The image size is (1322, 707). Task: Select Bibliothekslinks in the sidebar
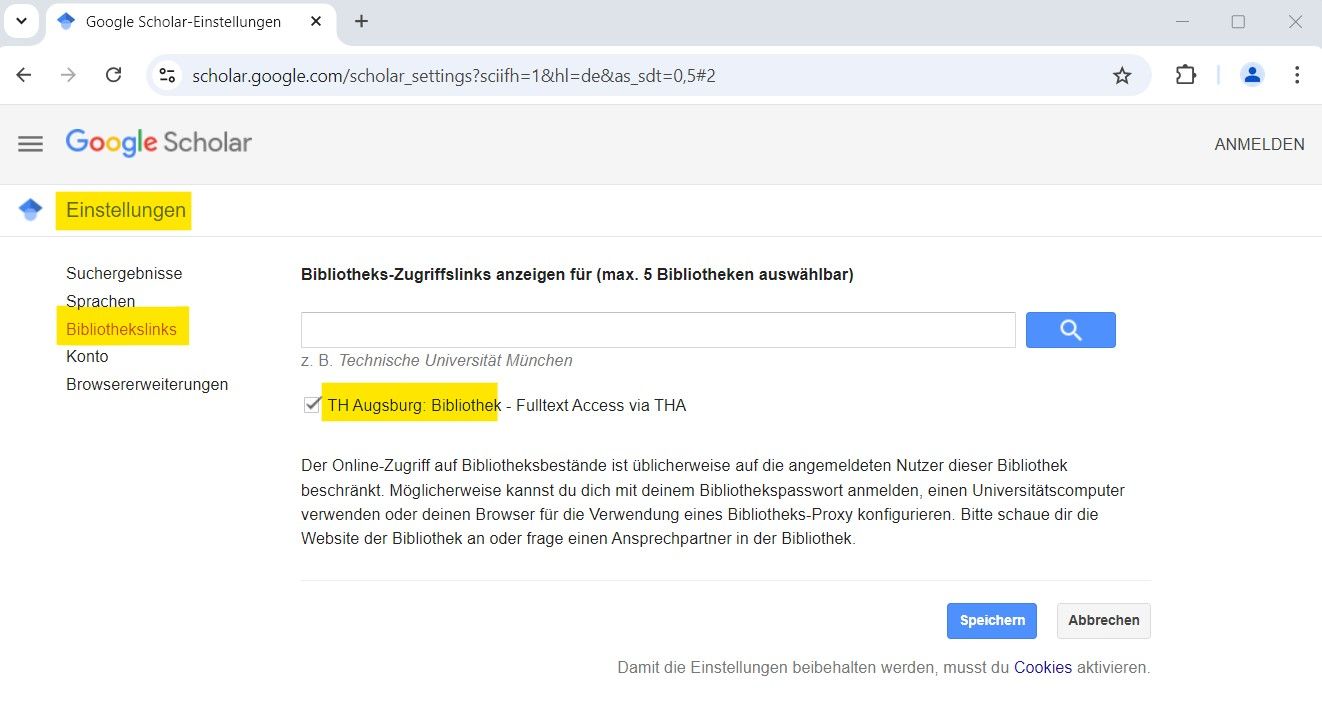[122, 328]
